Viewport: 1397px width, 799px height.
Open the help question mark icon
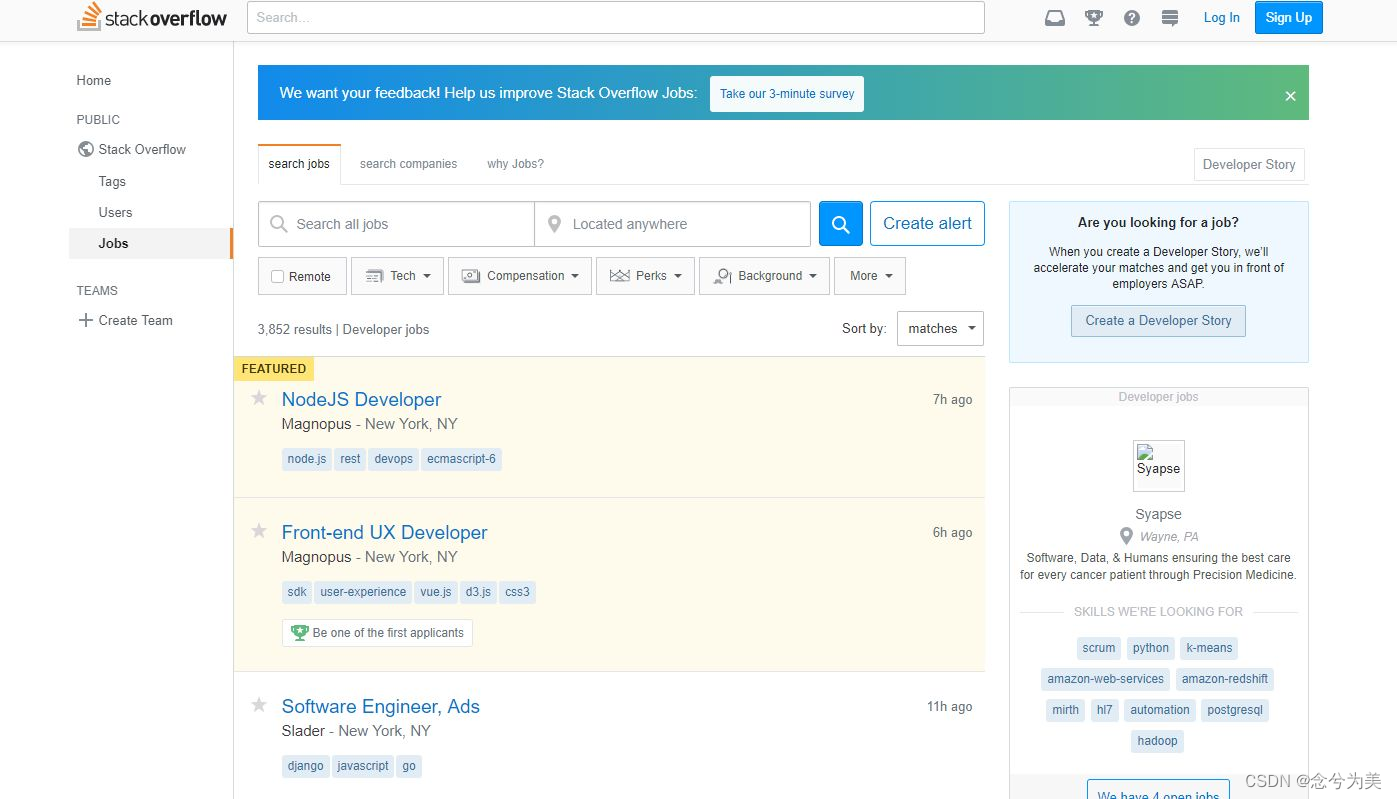pyautogui.click(x=1132, y=18)
